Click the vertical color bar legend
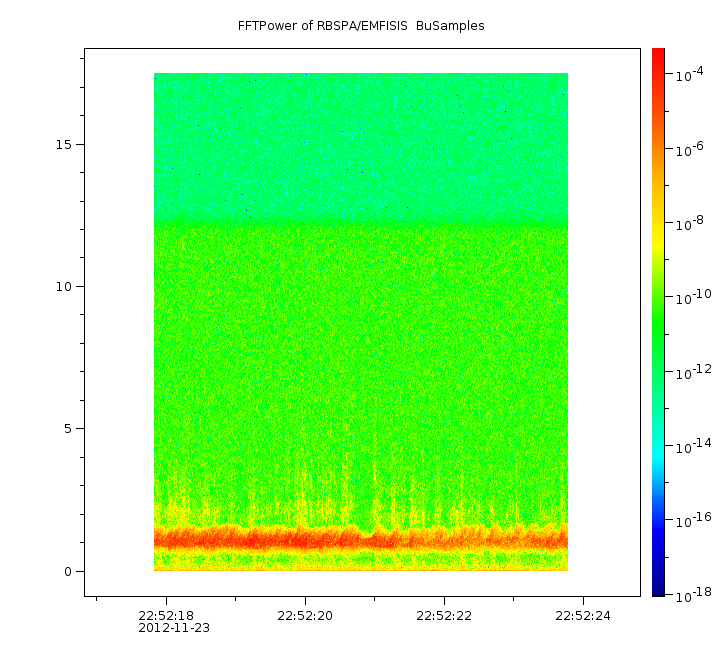The width and height of the screenshot is (724, 656). pos(658,322)
